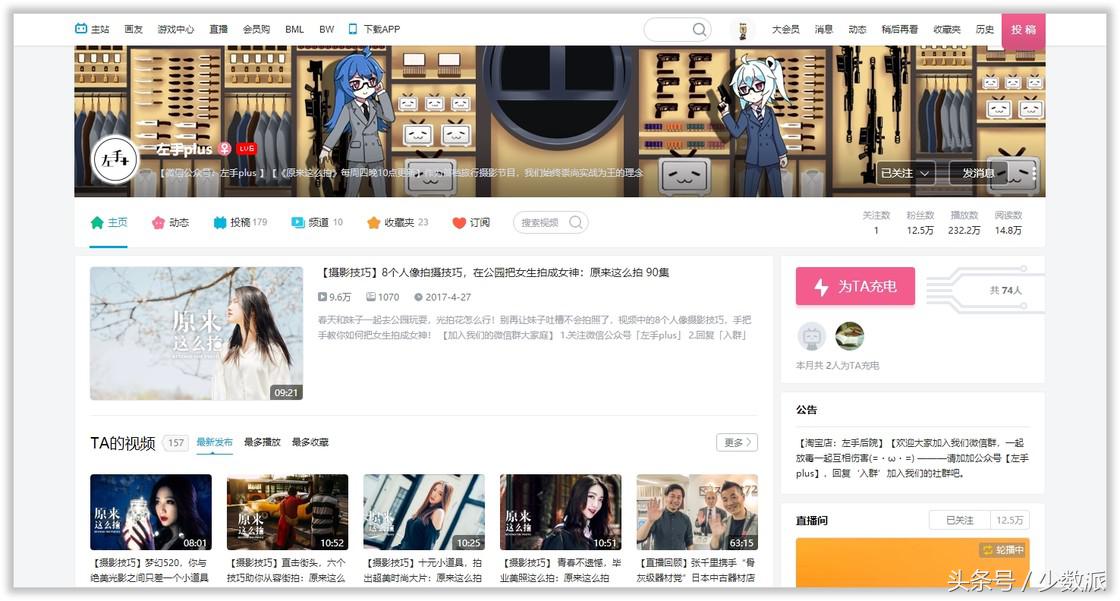The image size is (1120, 601).
Task: Open 消息 in the top bar
Action: point(824,29)
